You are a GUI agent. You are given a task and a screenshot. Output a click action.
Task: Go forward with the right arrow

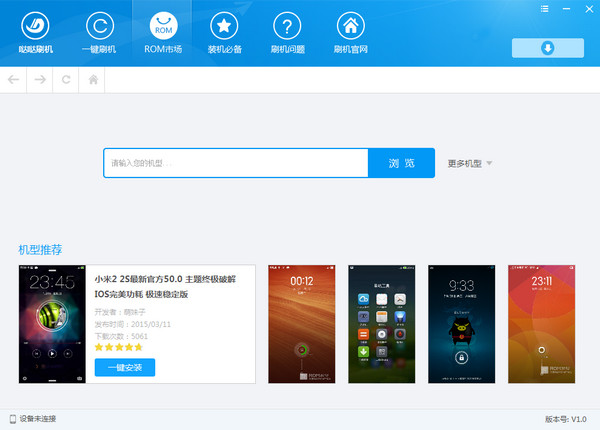click(x=40, y=80)
